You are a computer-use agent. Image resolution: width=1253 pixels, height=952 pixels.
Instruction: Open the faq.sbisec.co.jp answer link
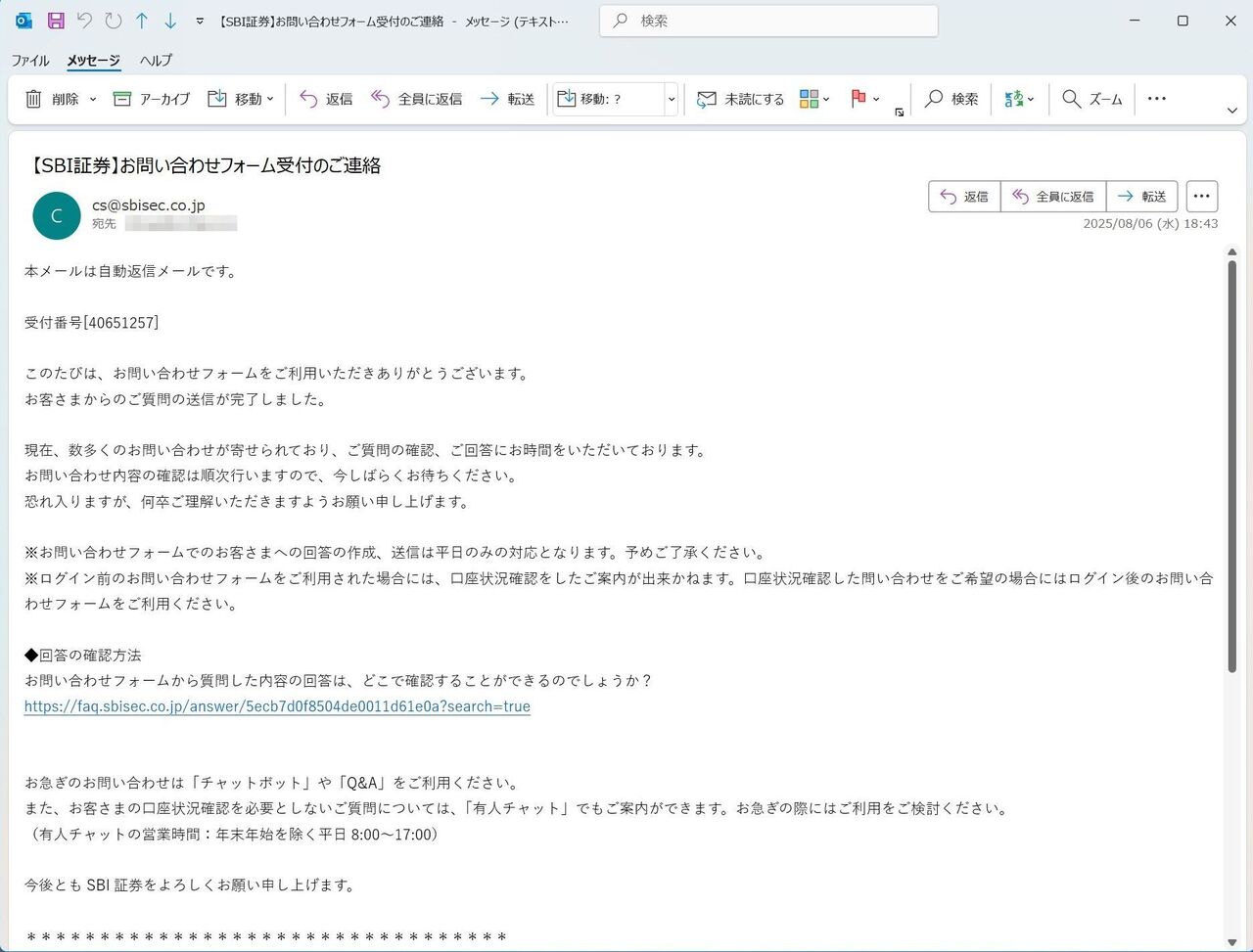[x=277, y=706]
